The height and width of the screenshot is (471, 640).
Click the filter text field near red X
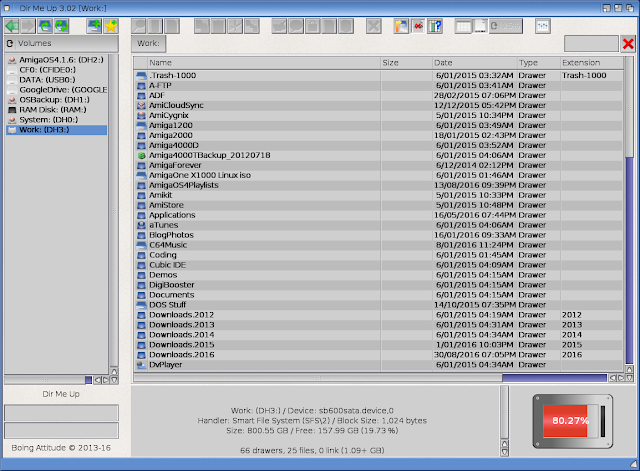click(591, 43)
